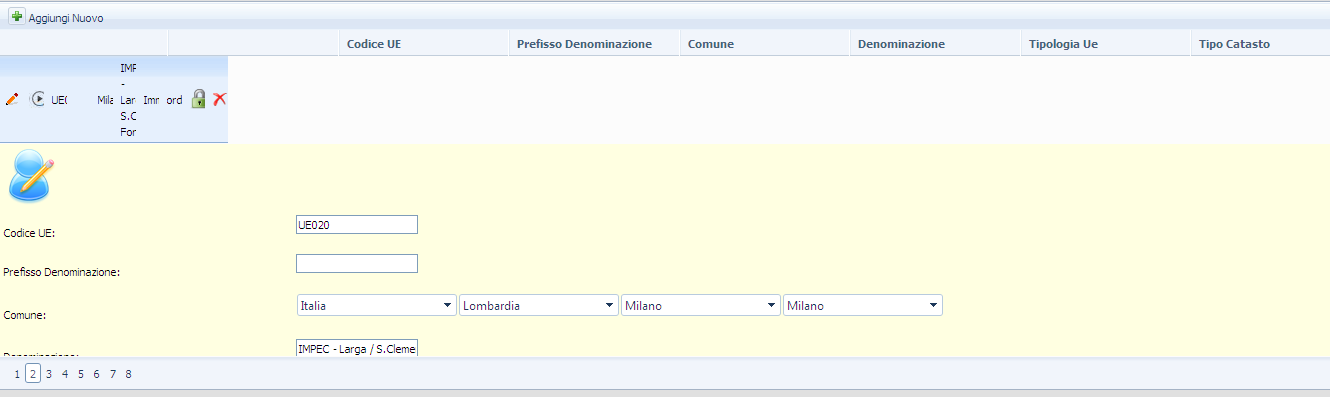This screenshot has width=1330, height=397.
Task: Click the green plus Aggiungi Nuovo icon
Action: (17, 17)
